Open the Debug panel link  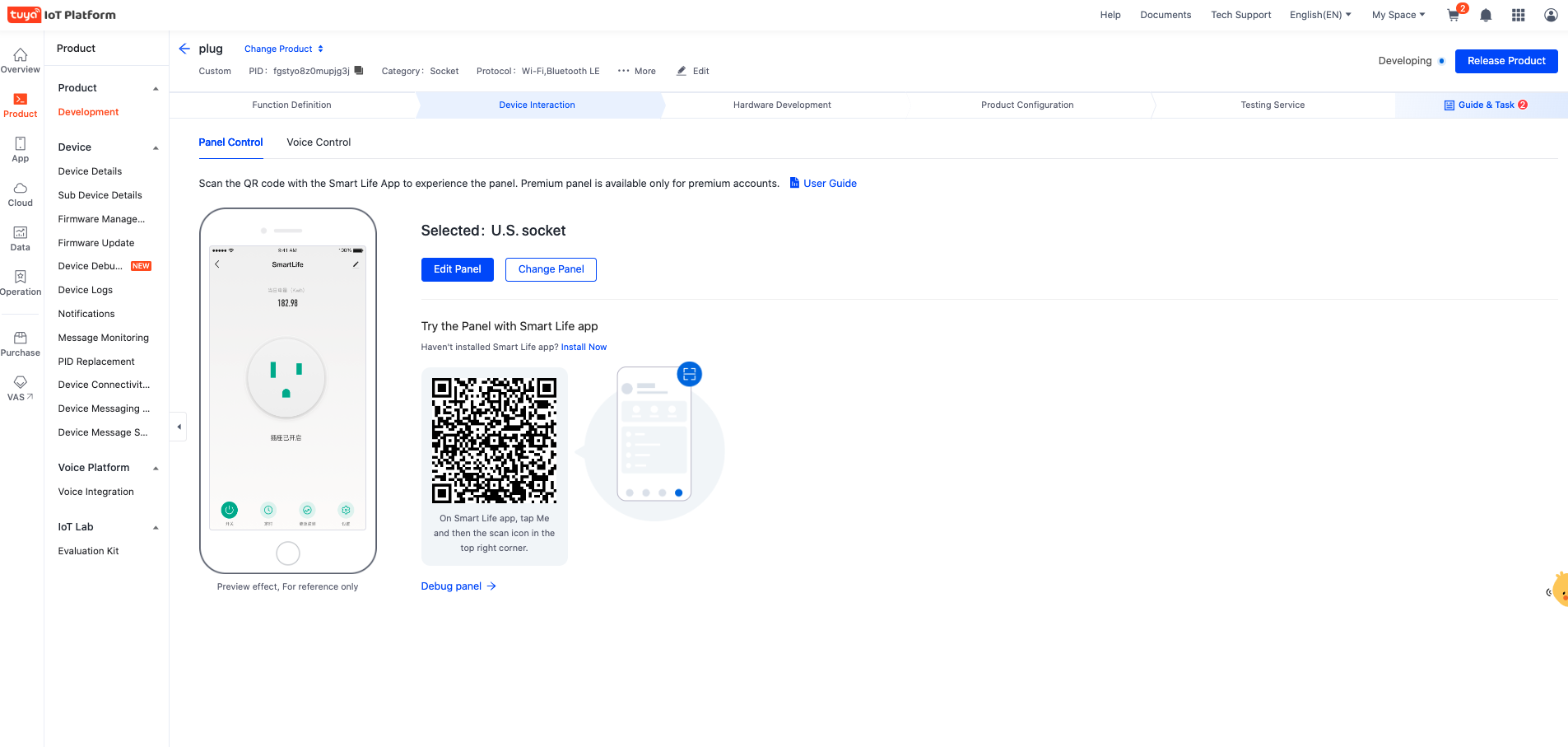458,586
